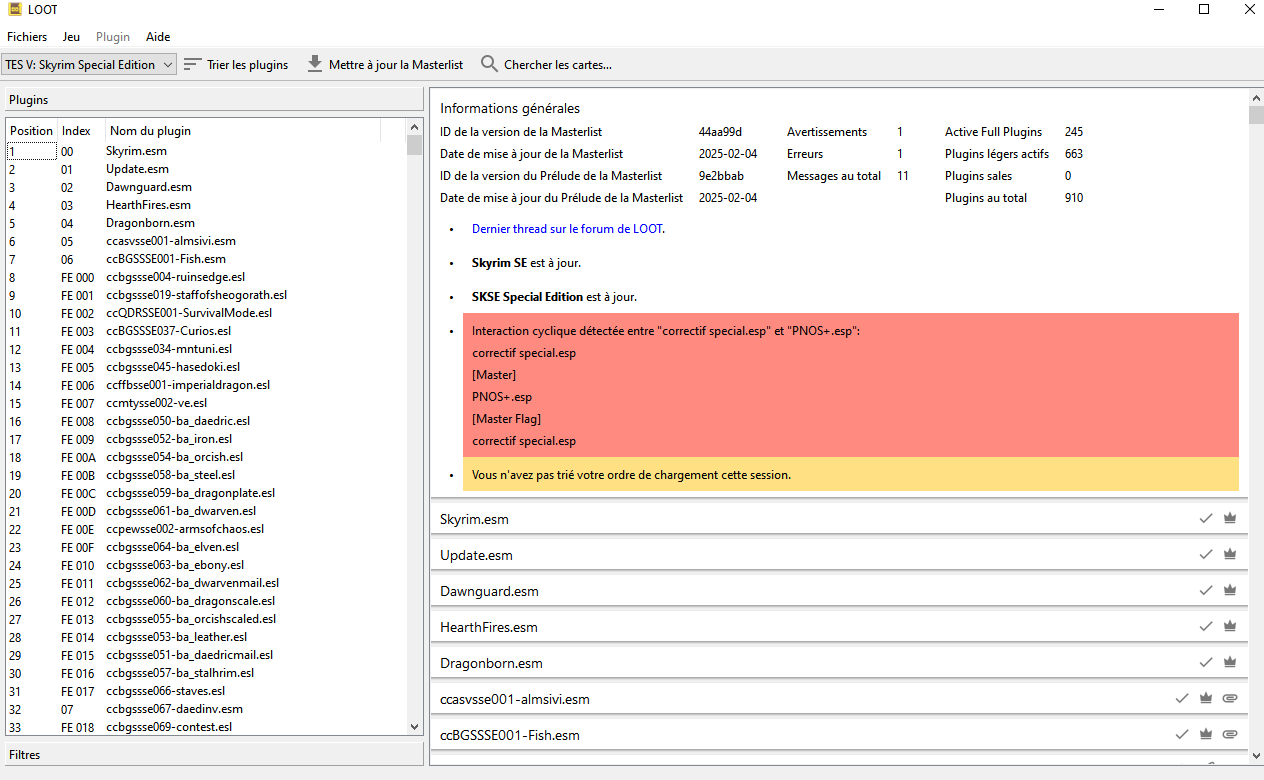Image resolution: width=1264 pixels, height=780 pixels.
Task: Open the Fichiers menu
Action: point(27,37)
